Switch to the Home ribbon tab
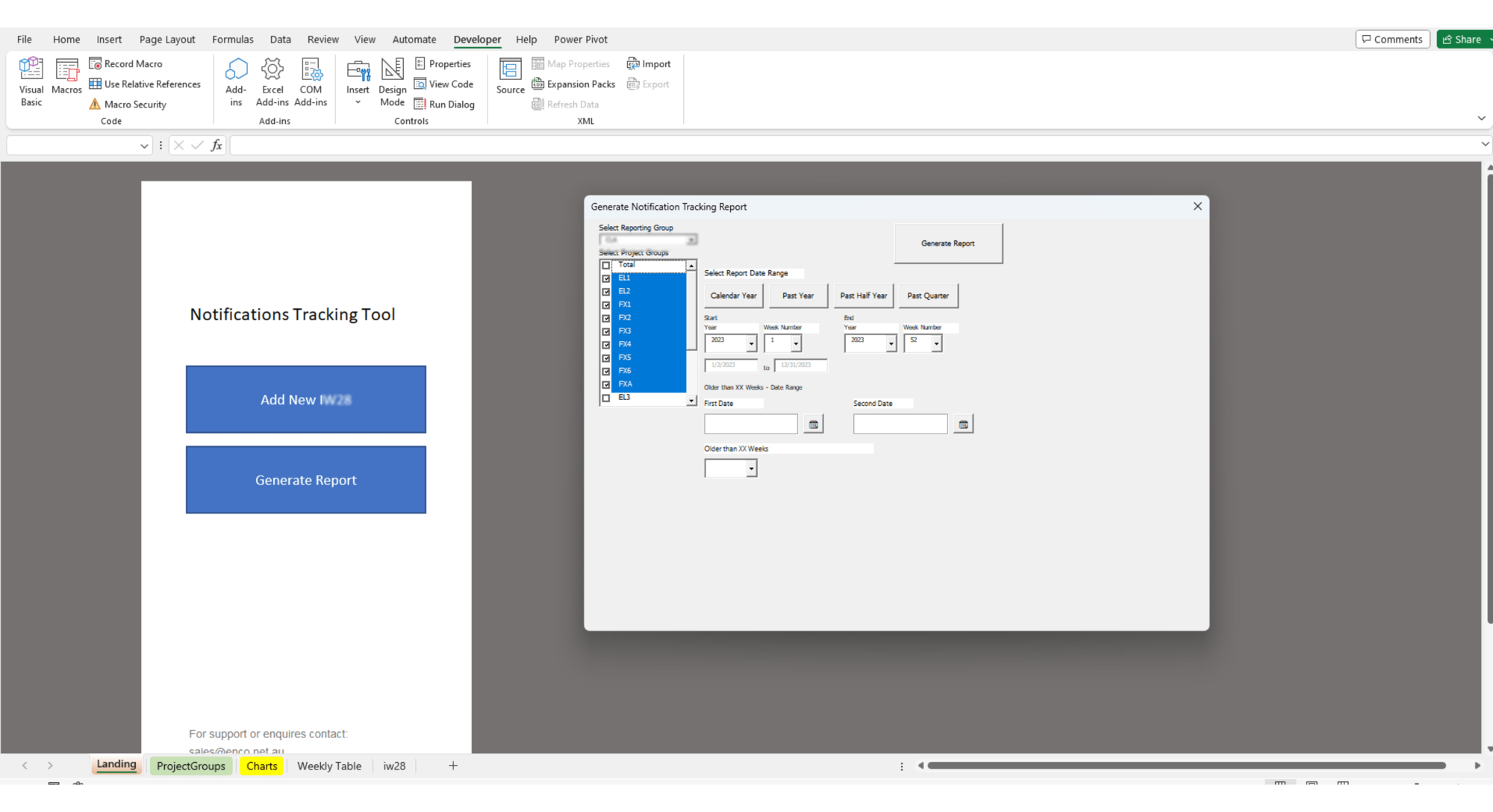Screen dimensions: 1493x812 pyautogui.click(x=66, y=40)
